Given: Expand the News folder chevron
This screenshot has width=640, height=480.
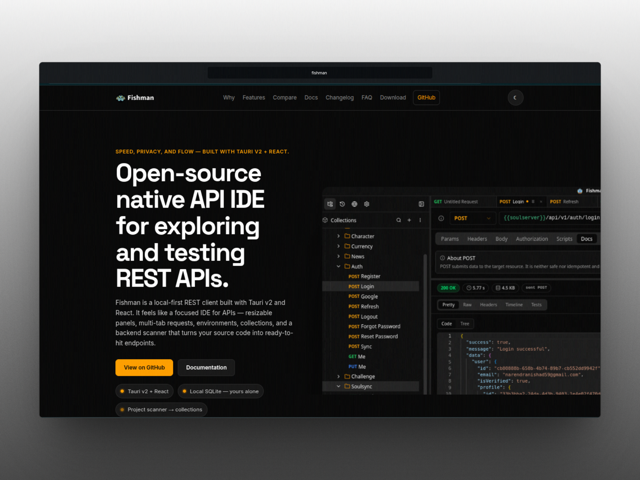Looking at the screenshot, I should [x=338, y=256].
